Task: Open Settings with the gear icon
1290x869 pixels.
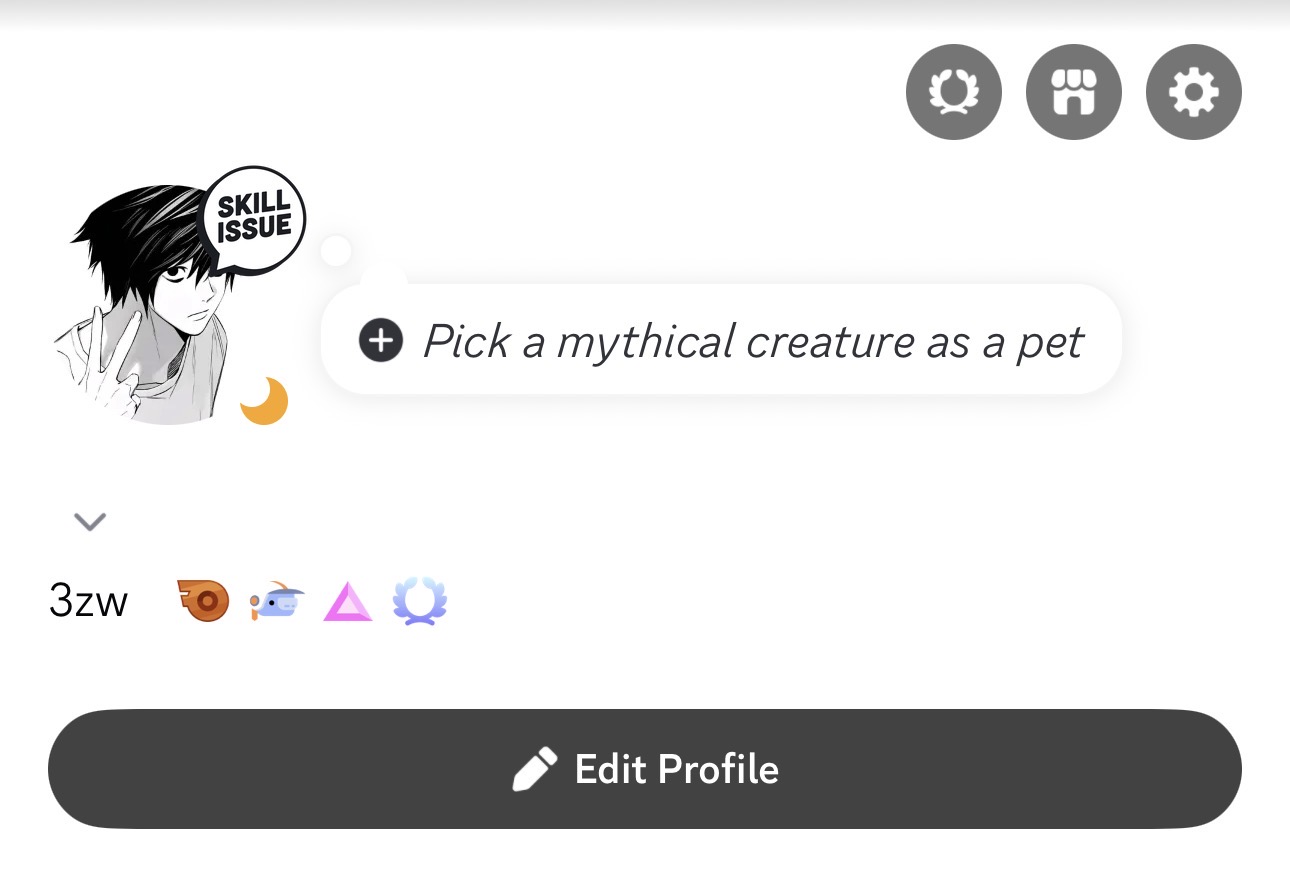Action: 1193,92
